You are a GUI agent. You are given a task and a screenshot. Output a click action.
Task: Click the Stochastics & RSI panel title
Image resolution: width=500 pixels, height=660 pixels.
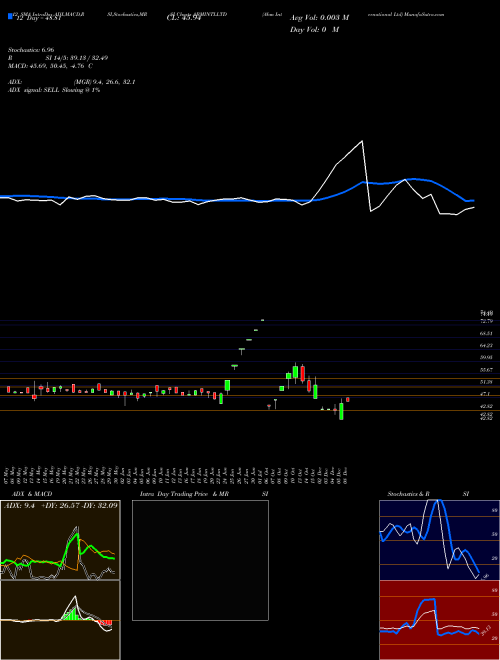pyautogui.click(x=428, y=494)
